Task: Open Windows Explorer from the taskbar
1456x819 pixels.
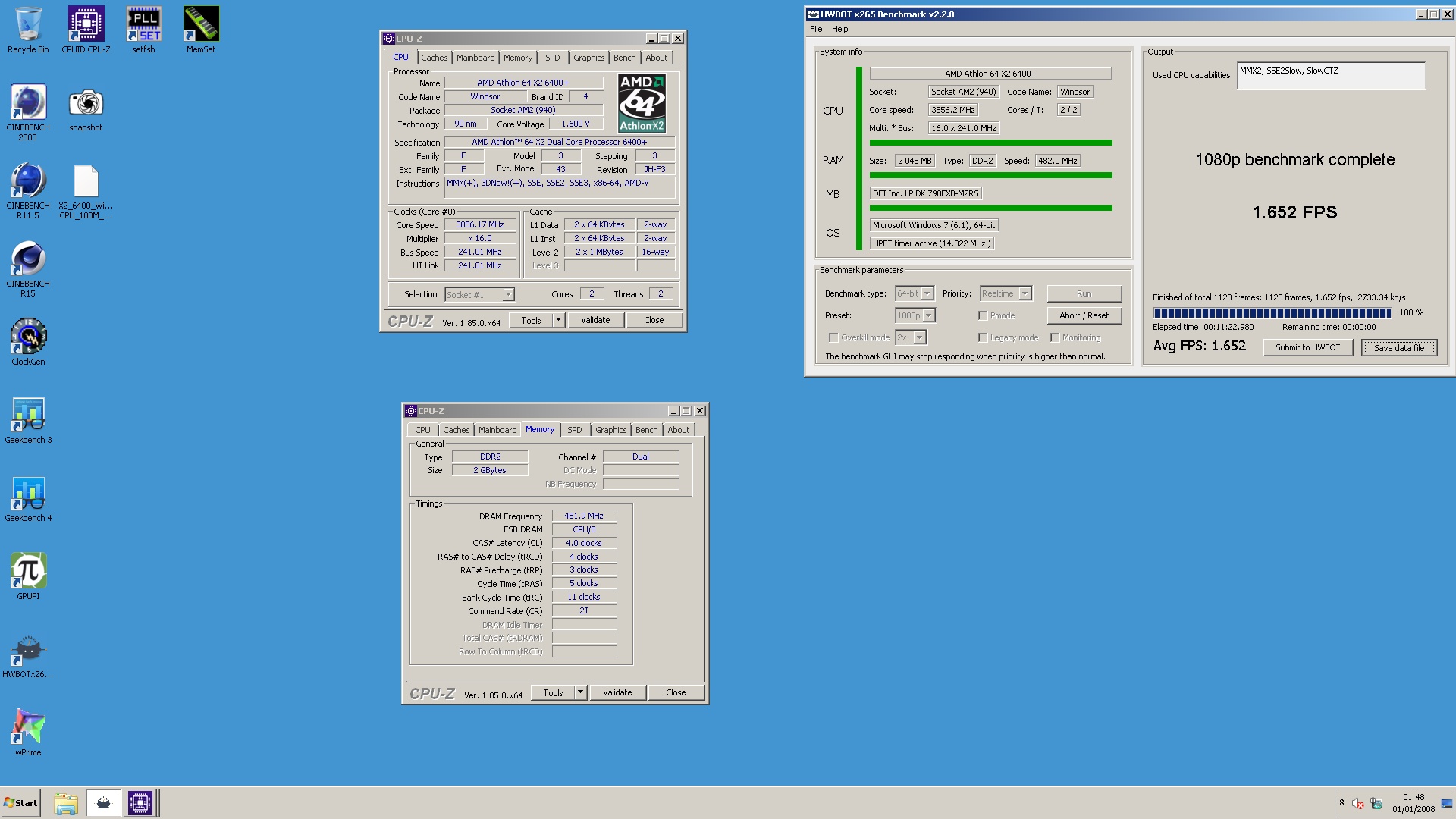Action: point(66,803)
